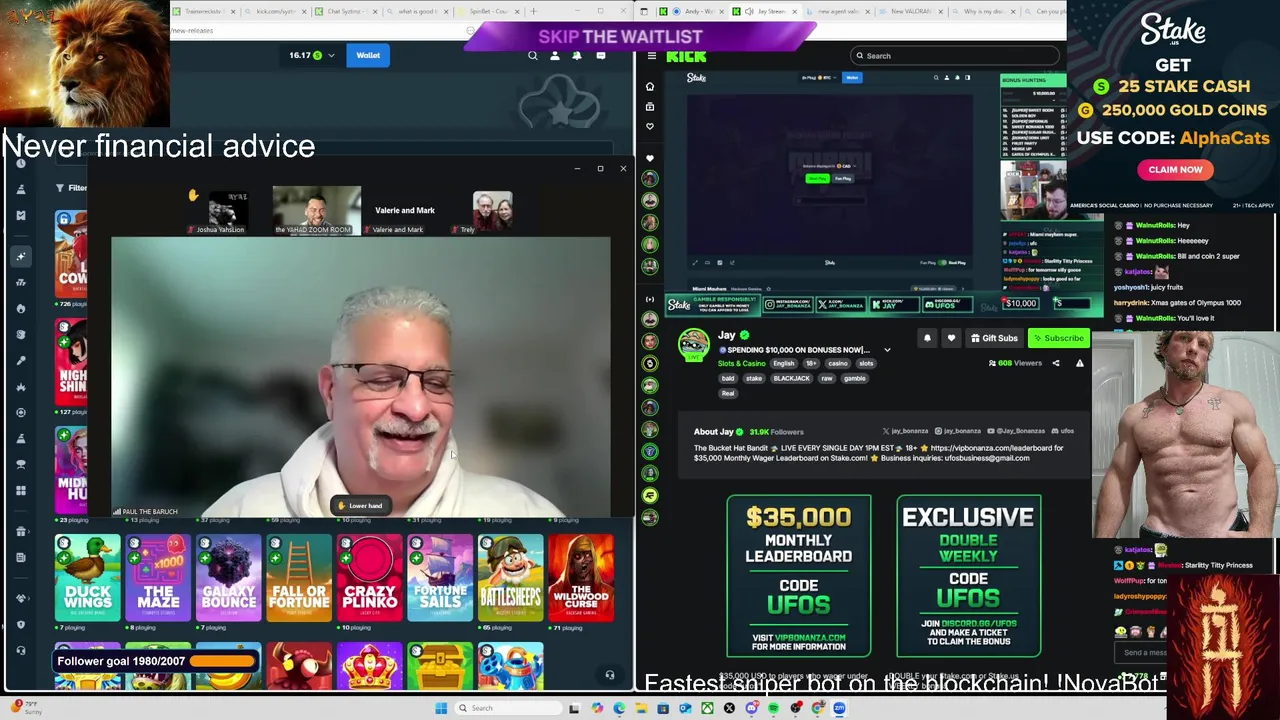Screen dimensions: 1280x720
Task: Open the Spotify icon on taskbar
Action: [773, 708]
